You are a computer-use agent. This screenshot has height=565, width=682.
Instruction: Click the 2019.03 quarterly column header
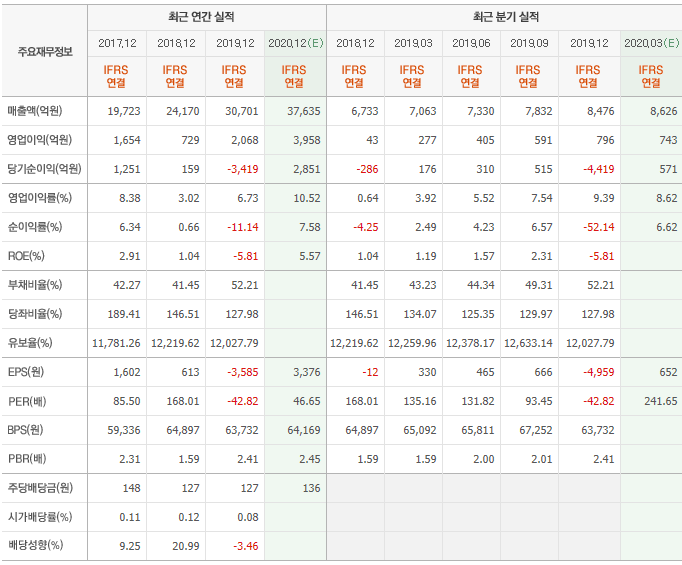[413, 43]
